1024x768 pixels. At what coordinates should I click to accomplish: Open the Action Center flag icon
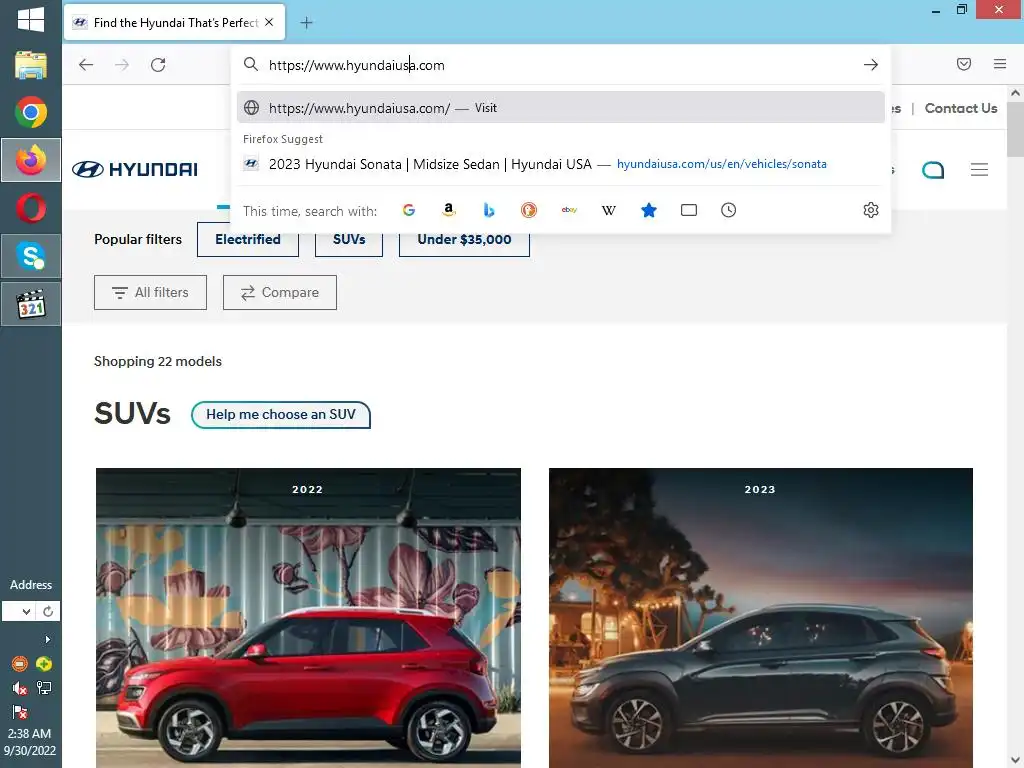tap(20, 712)
